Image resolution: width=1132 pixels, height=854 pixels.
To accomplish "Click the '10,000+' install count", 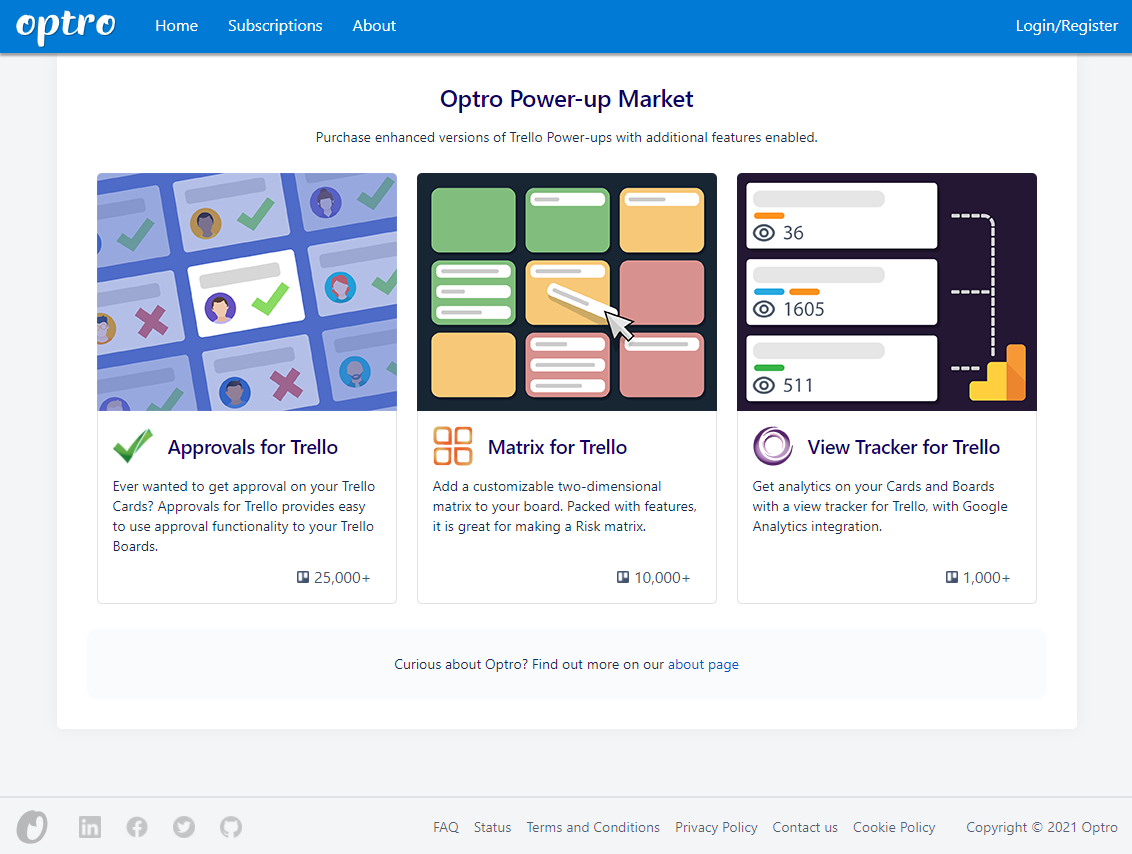I will click(662, 578).
